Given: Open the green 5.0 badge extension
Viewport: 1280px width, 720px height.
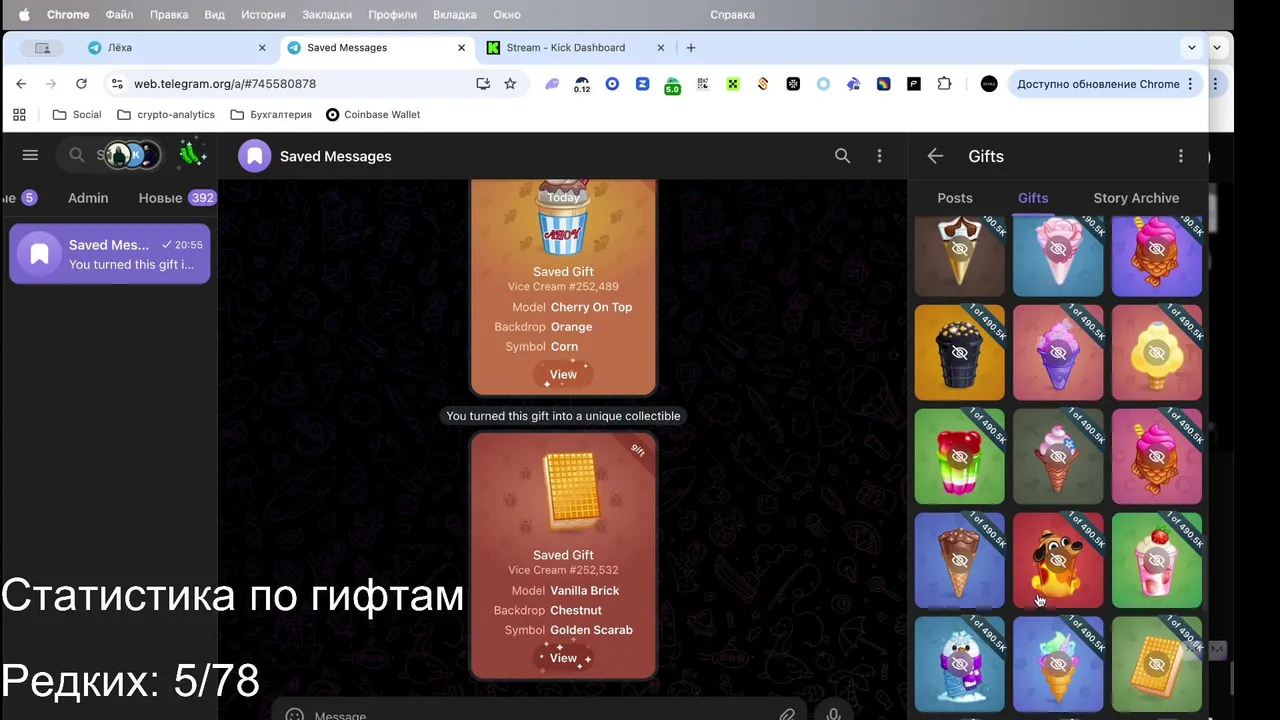Looking at the screenshot, I should tap(672, 85).
